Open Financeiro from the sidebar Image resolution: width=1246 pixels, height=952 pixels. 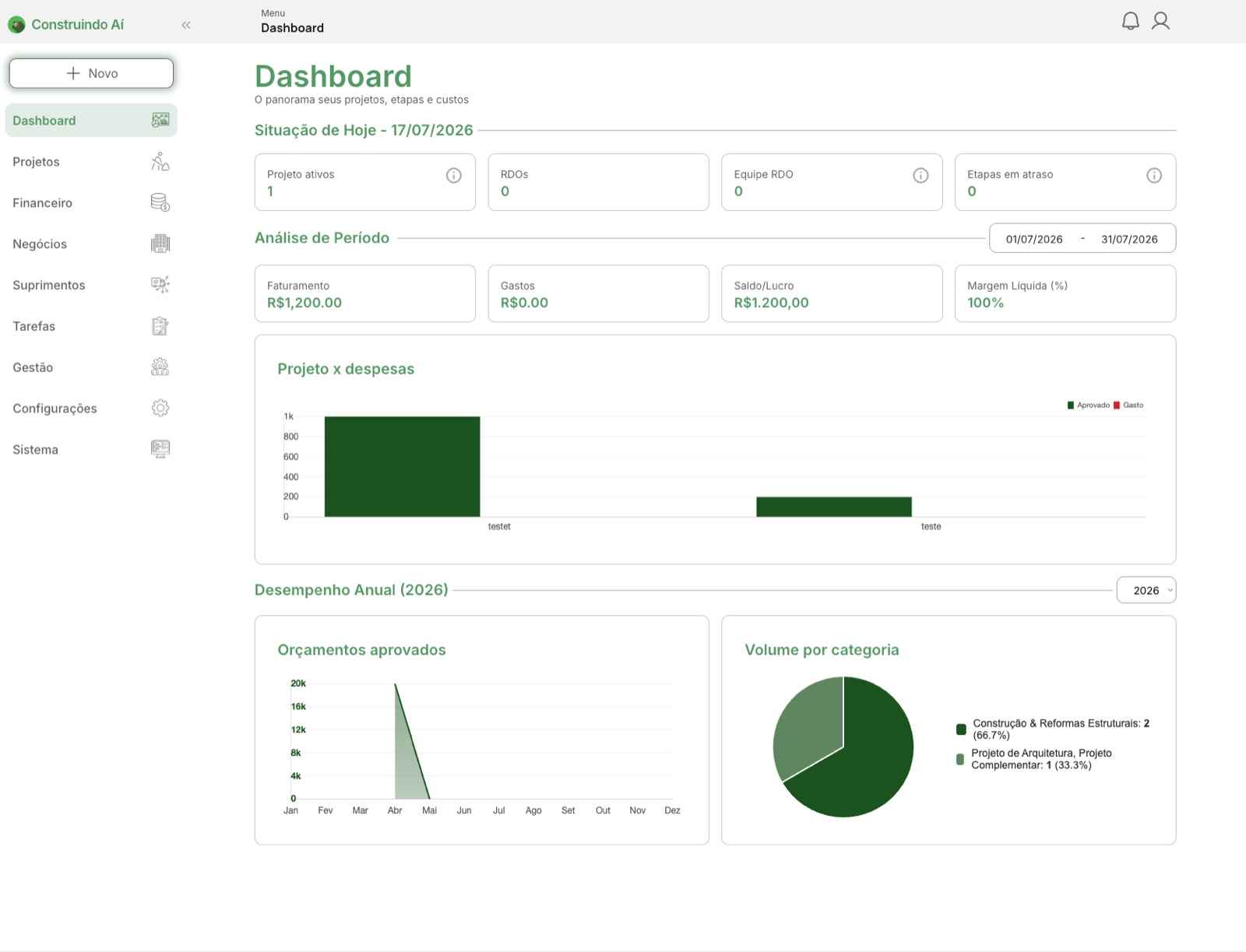(x=91, y=203)
